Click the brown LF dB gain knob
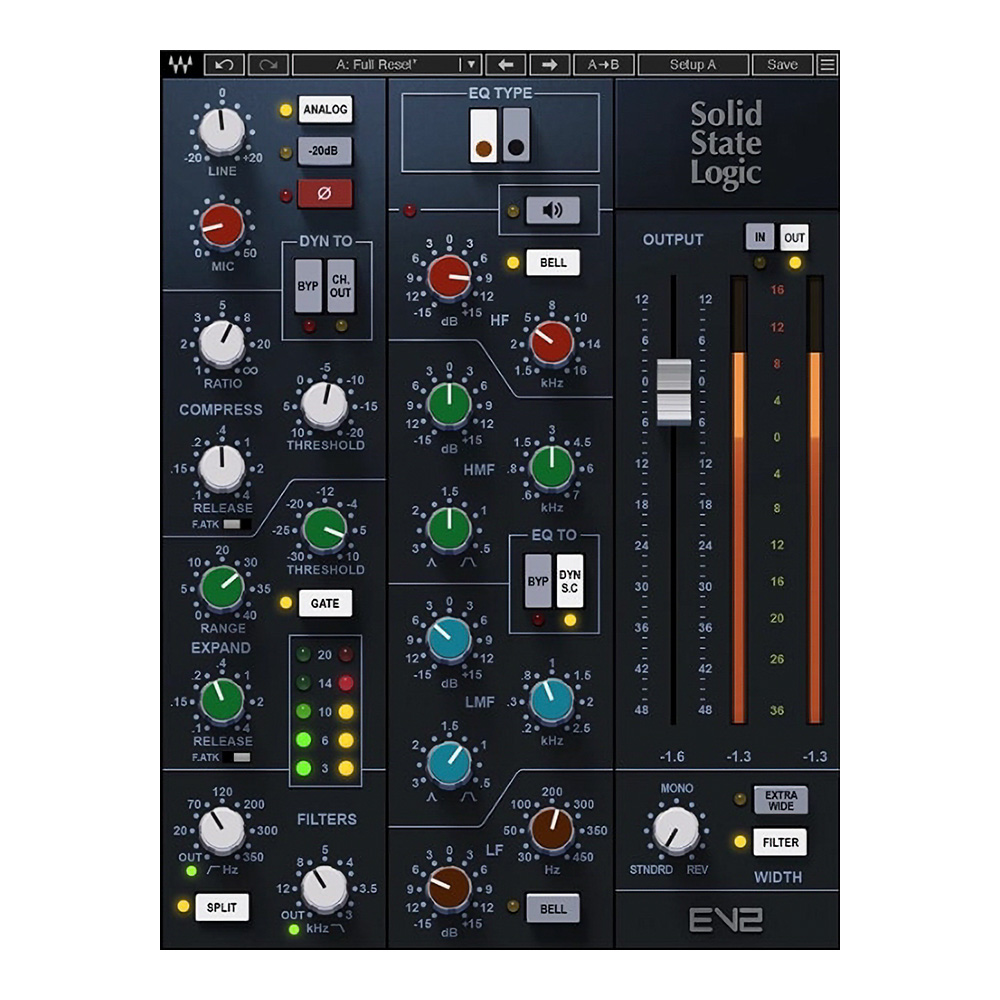 [x=449, y=887]
